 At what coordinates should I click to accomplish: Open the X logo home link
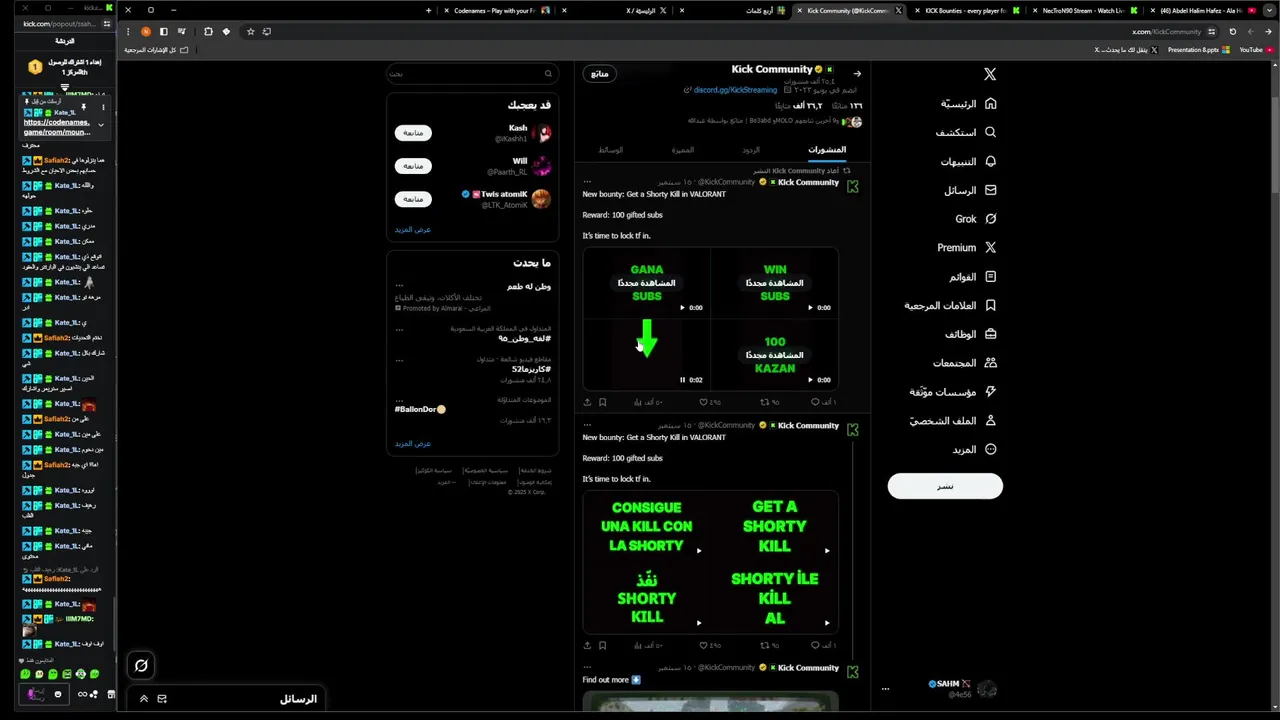tap(990, 74)
